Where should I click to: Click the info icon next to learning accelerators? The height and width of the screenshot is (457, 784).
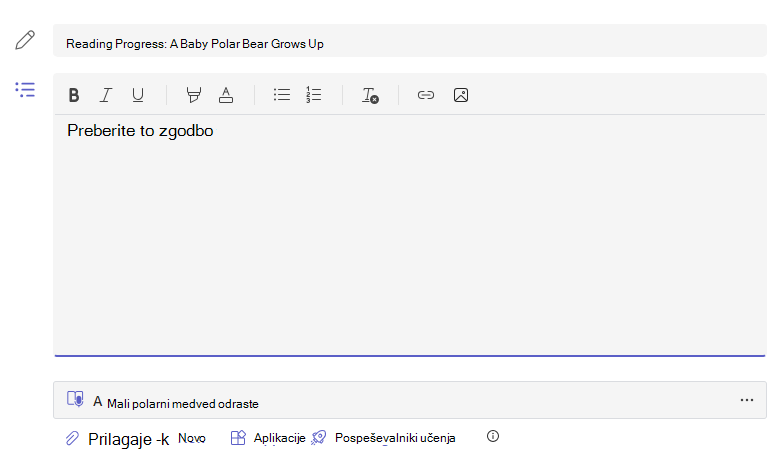pyautogui.click(x=493, y=436)
